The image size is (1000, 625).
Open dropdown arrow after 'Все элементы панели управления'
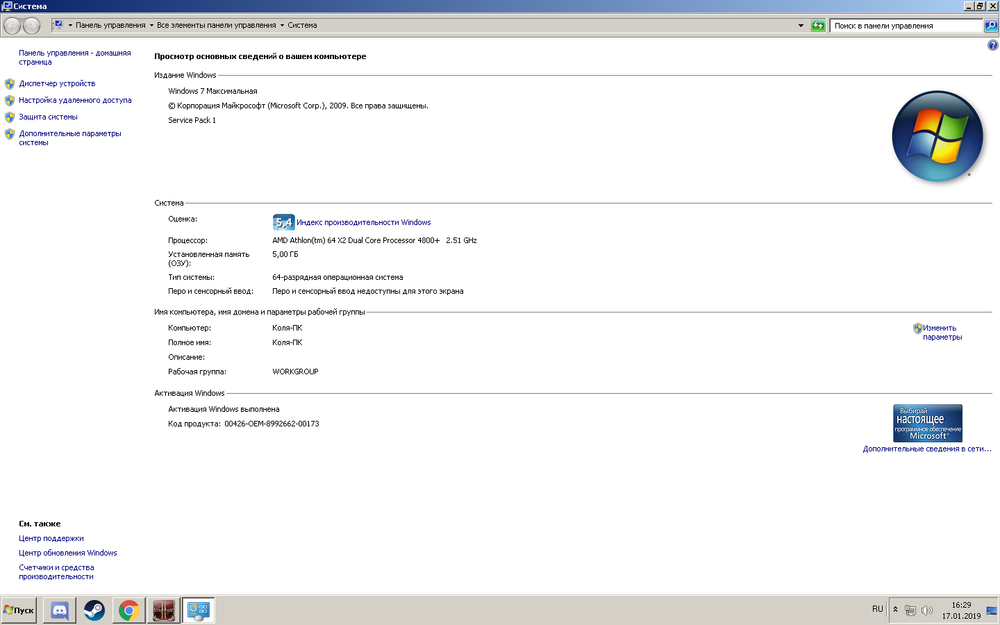[x=282, y=25]
